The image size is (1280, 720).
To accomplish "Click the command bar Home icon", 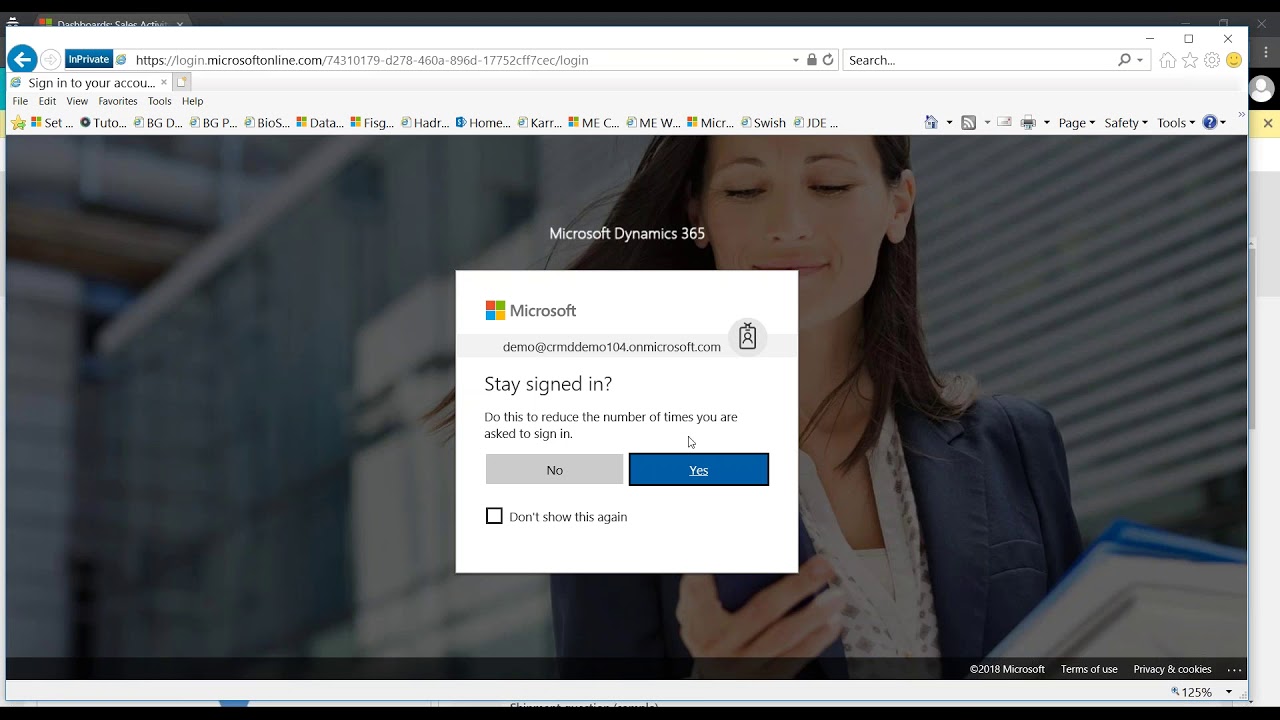I will [931, 122].
